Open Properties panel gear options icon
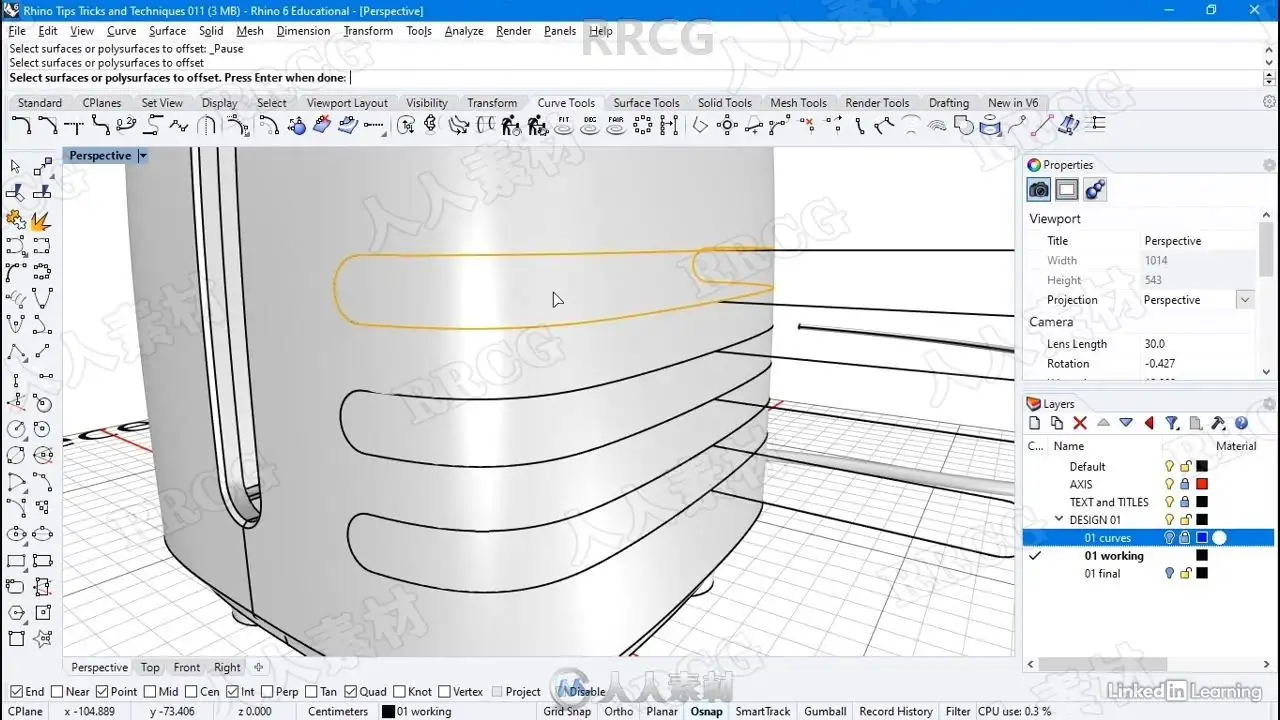The height and width of the screenshot is (720, 1280). click(x=1269, y=165)
